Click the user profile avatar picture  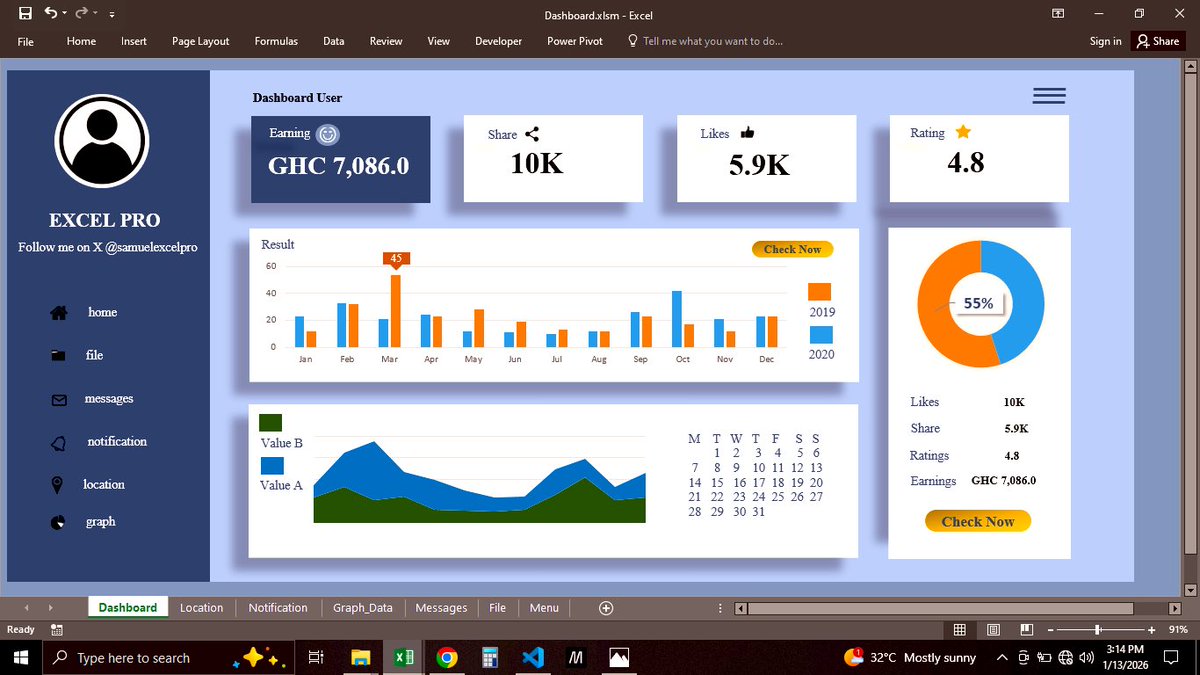(102, 141)
